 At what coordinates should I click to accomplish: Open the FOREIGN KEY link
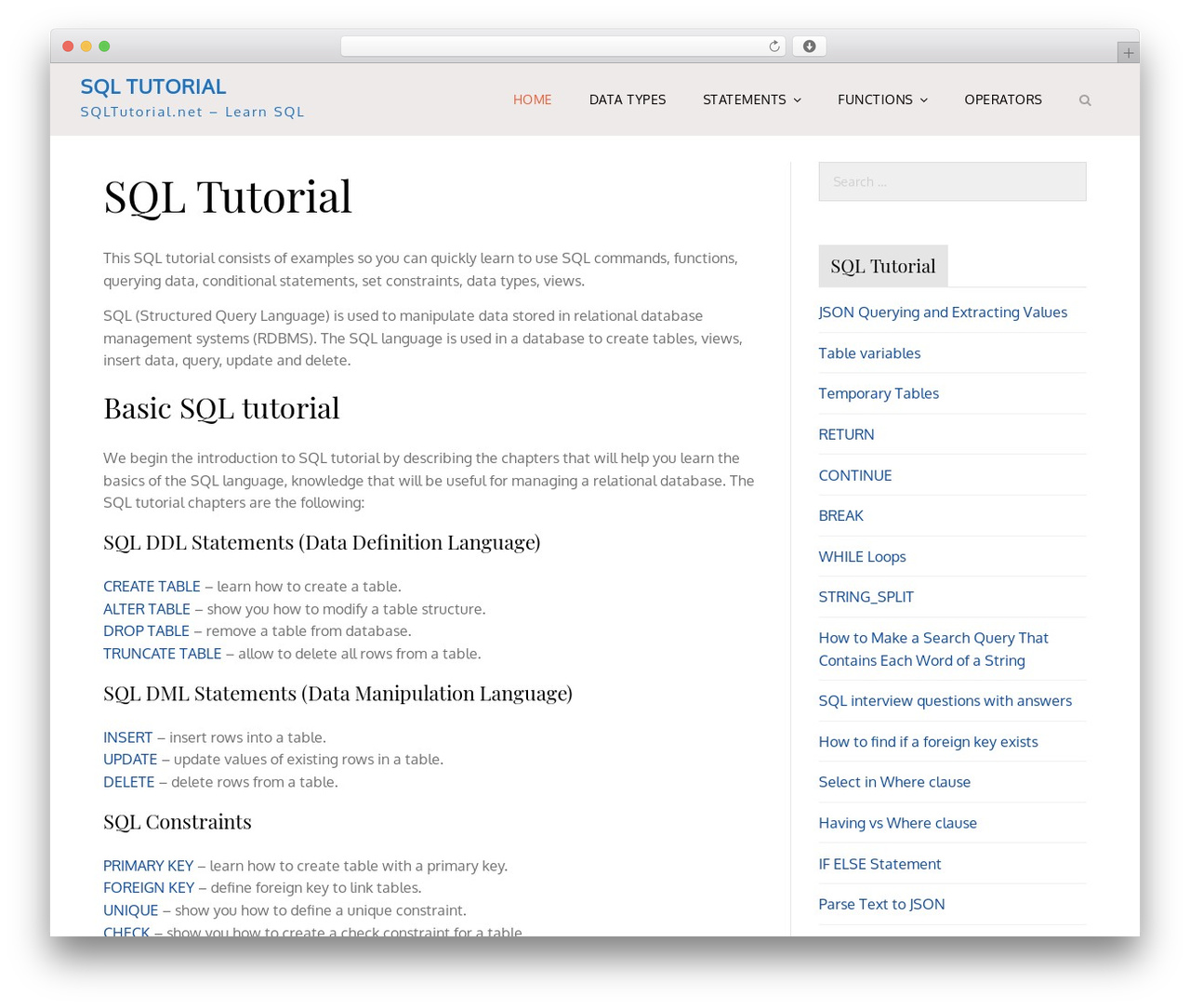pyautogui.click(x=149, y=888)
